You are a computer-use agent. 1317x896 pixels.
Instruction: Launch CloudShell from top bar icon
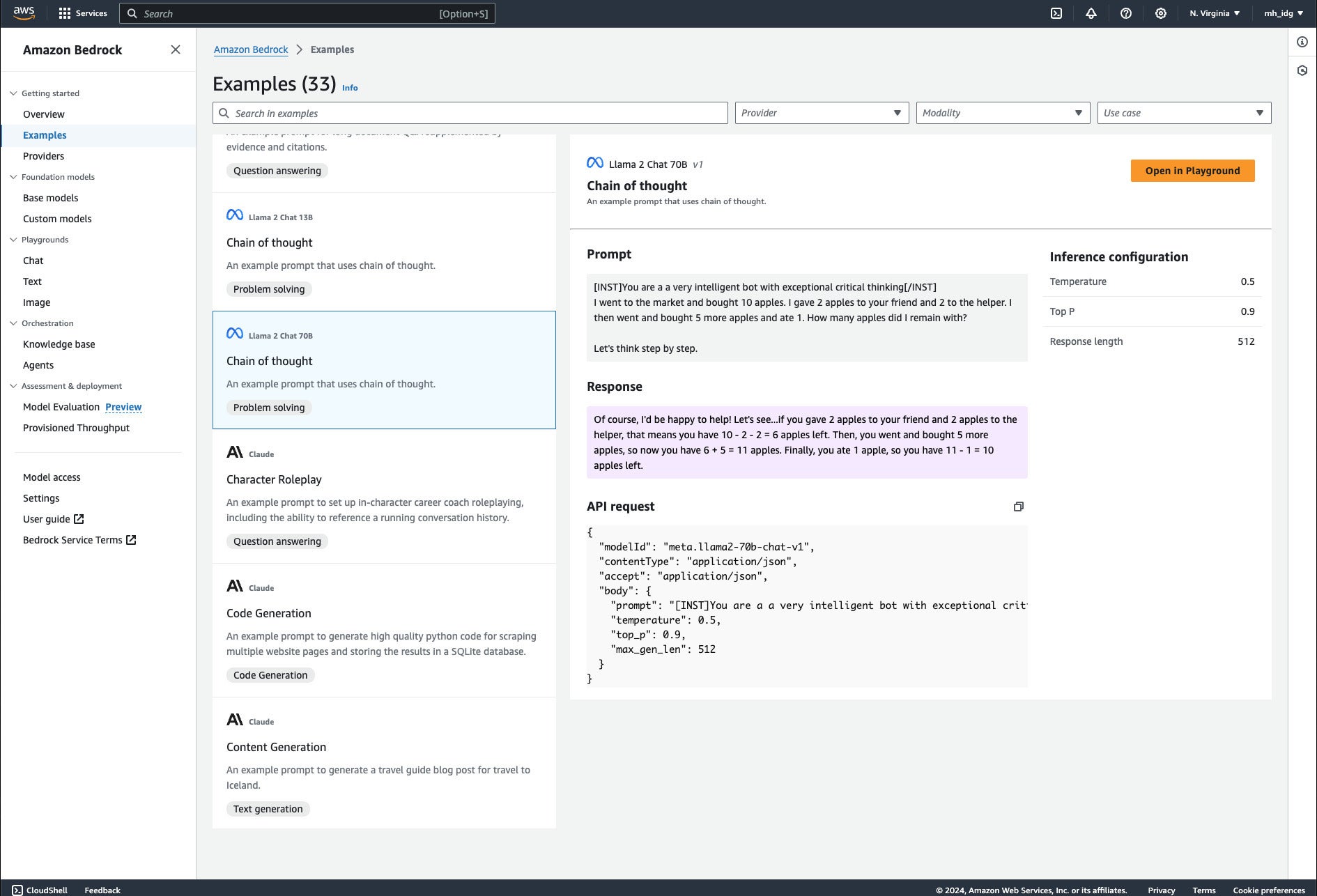(x=1056, y=13)
